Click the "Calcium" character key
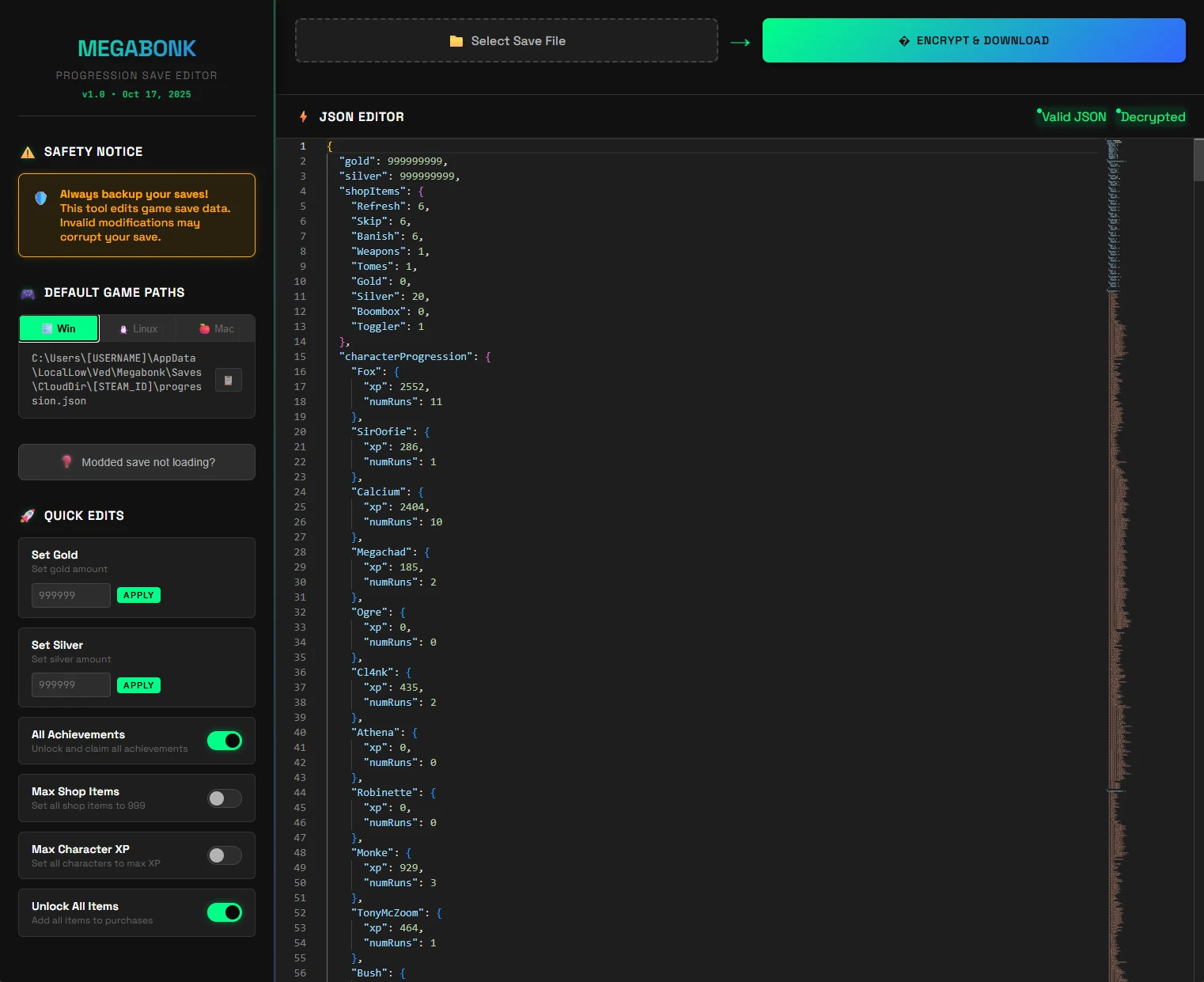 click(x=378, y=492)
